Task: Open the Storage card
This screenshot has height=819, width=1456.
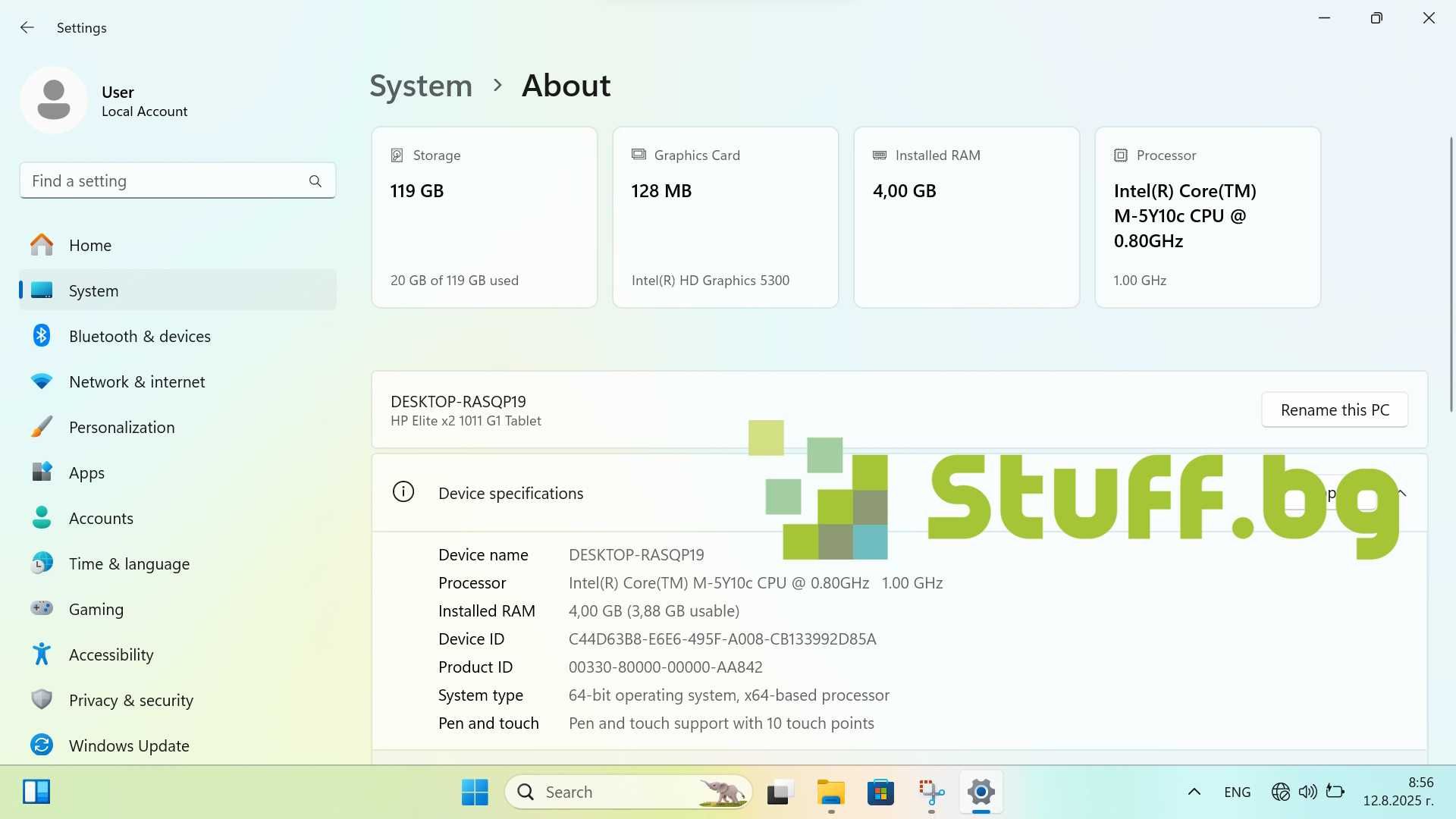Action: [485, 218]
